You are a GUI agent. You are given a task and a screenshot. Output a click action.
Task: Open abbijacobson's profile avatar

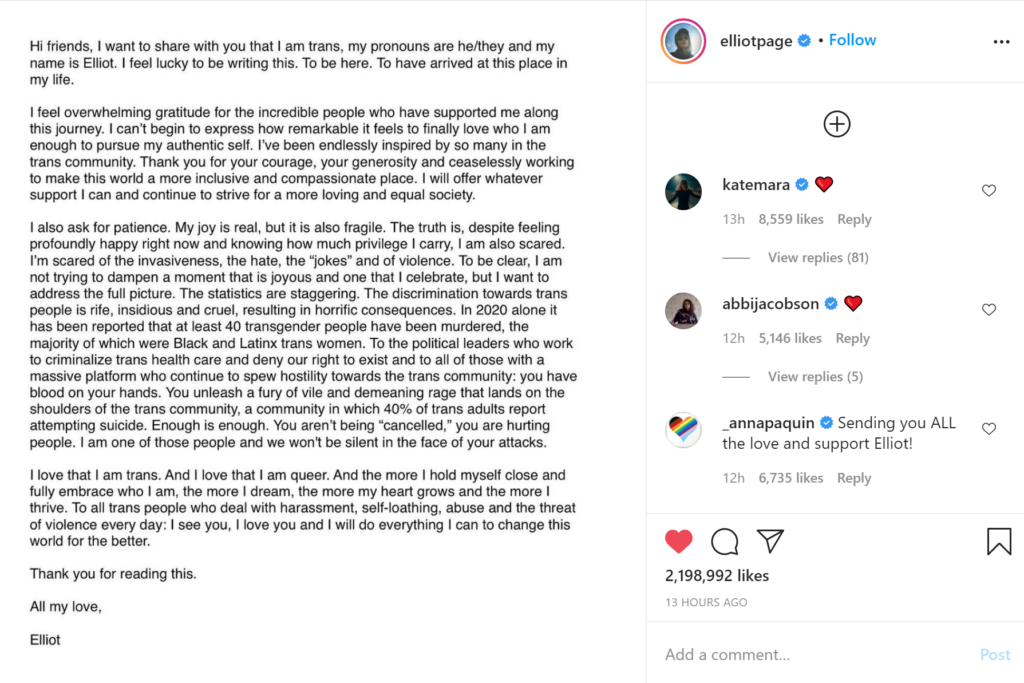(683, 310)
